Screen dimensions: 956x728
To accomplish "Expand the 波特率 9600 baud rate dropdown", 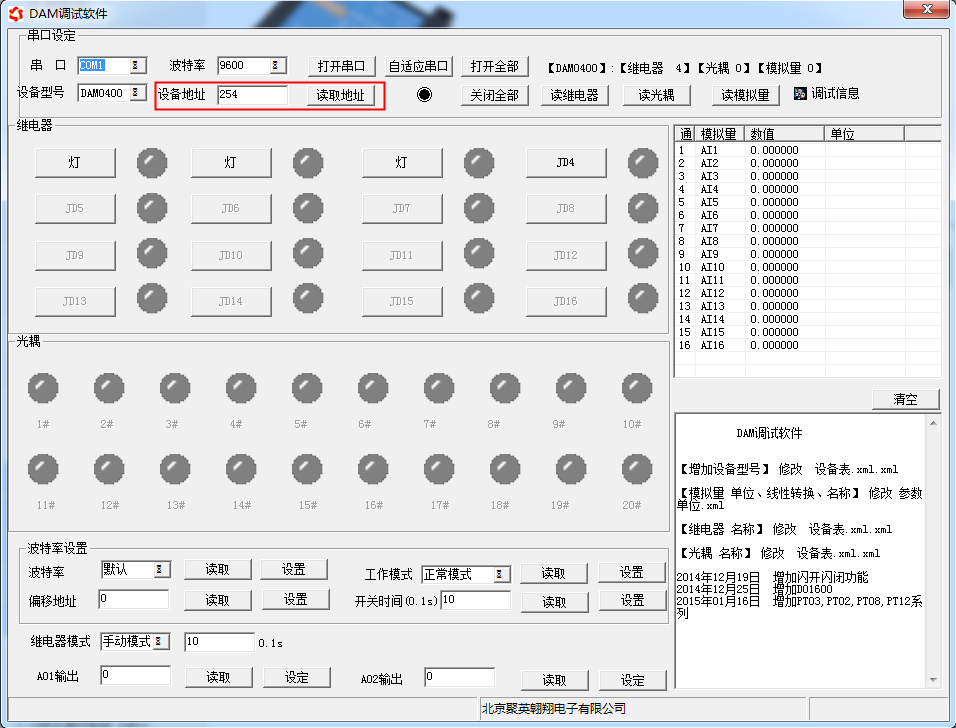I will click(277, 66).
